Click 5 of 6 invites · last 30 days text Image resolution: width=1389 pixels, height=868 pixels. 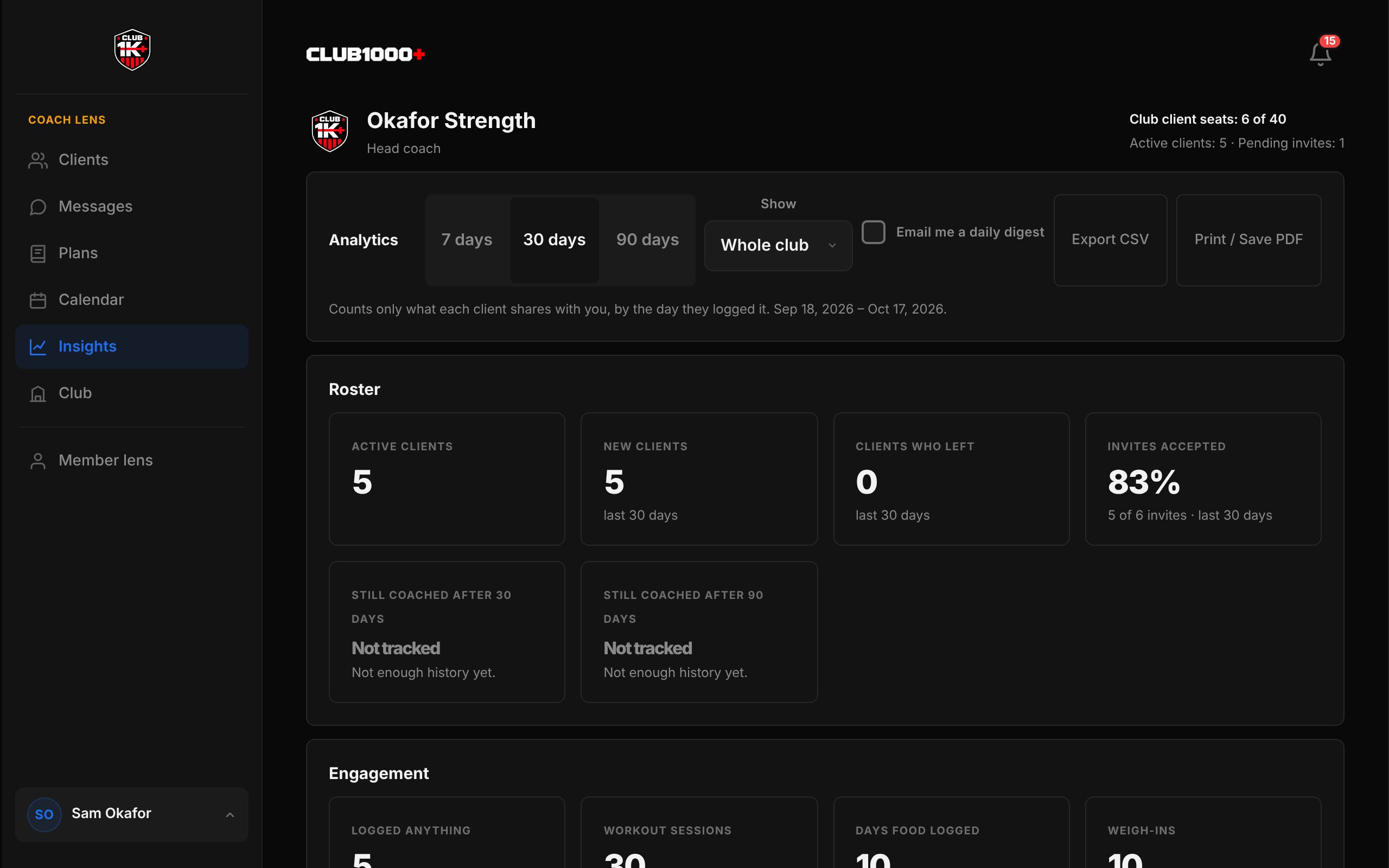coord(1190,515)
